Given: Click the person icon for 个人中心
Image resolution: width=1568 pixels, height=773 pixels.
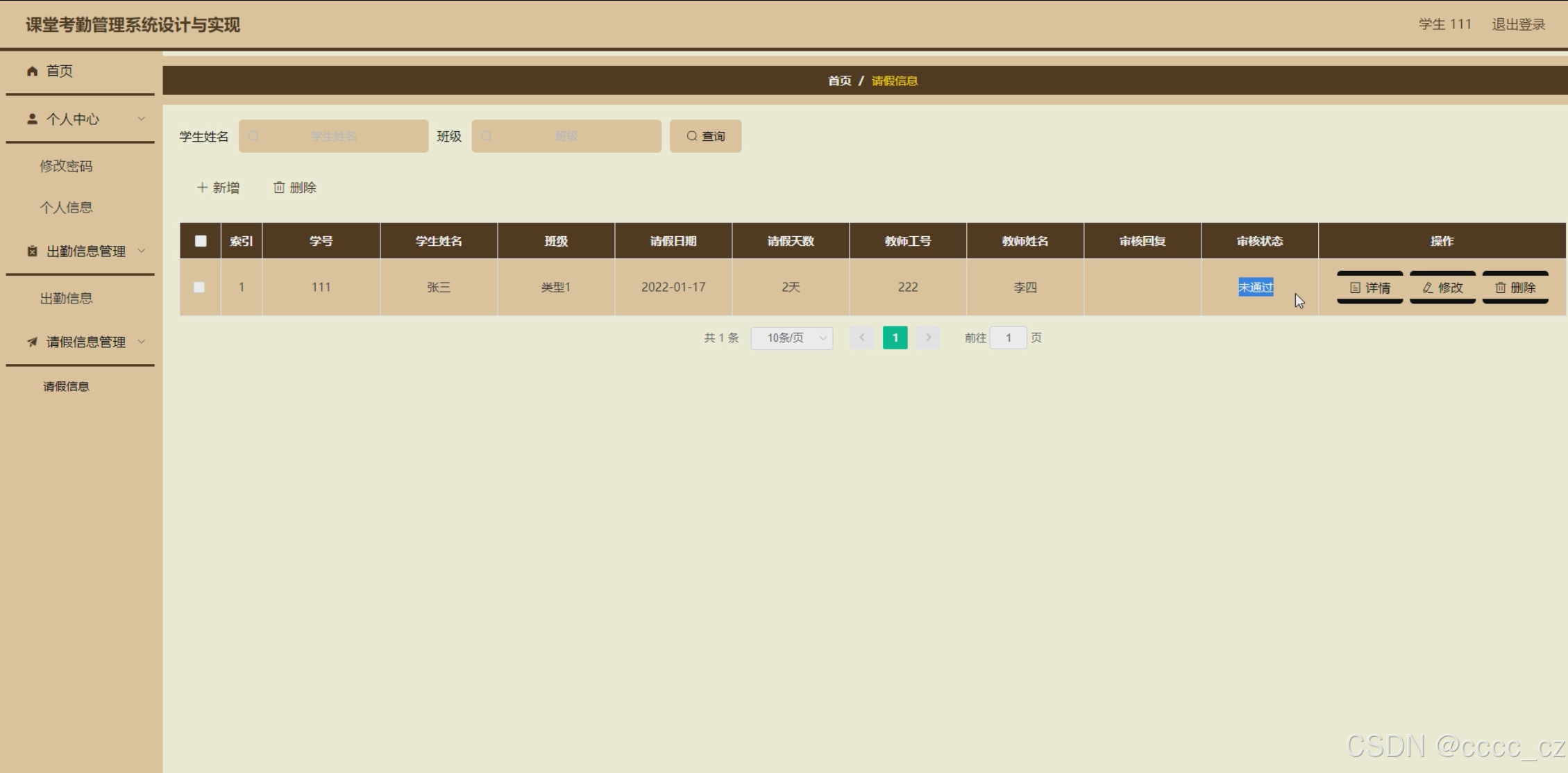Looking at the screenshot, I should coord(32,119).
